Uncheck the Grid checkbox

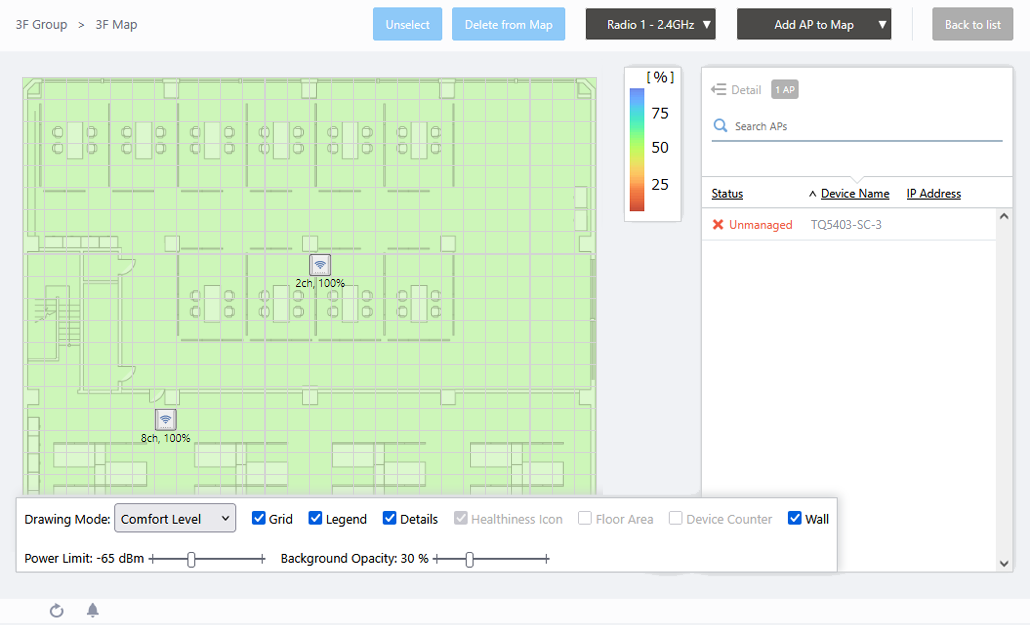tap(259, 519)
